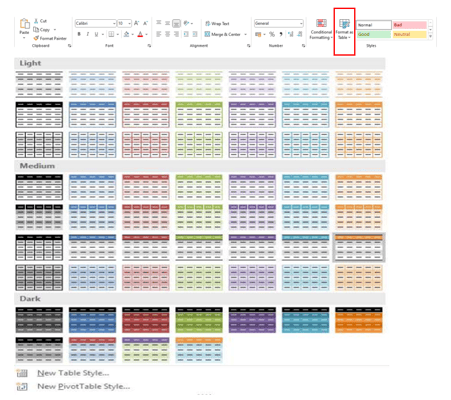The width and height of the screenshot is (451, 400).
Task: Click the Wrap Text button
Action: click(x=217, y=24)
